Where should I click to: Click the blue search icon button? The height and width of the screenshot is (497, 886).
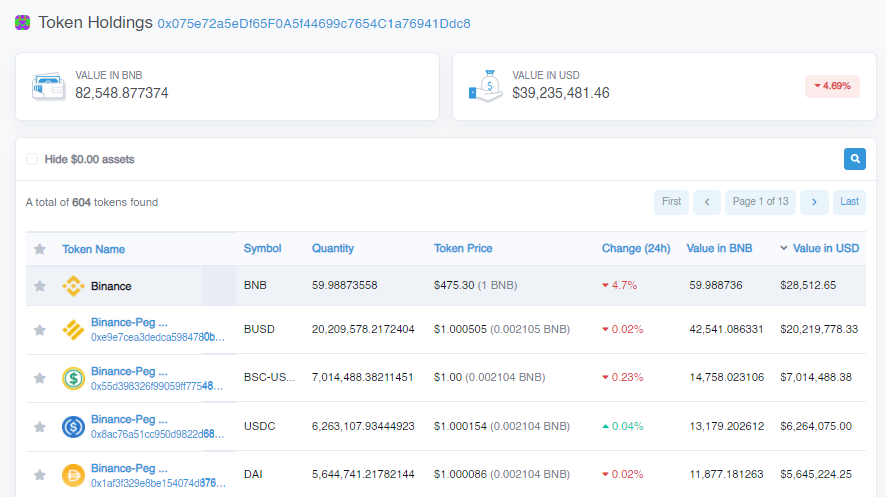pos(854,159)
